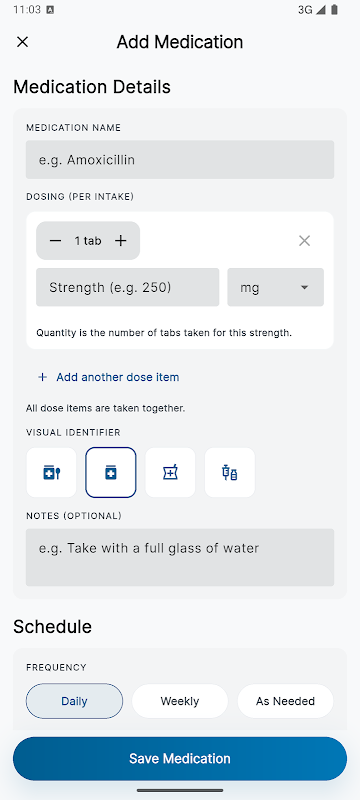Focus the Medication Name field
The image size is (360, 800).
coord(180,160)
